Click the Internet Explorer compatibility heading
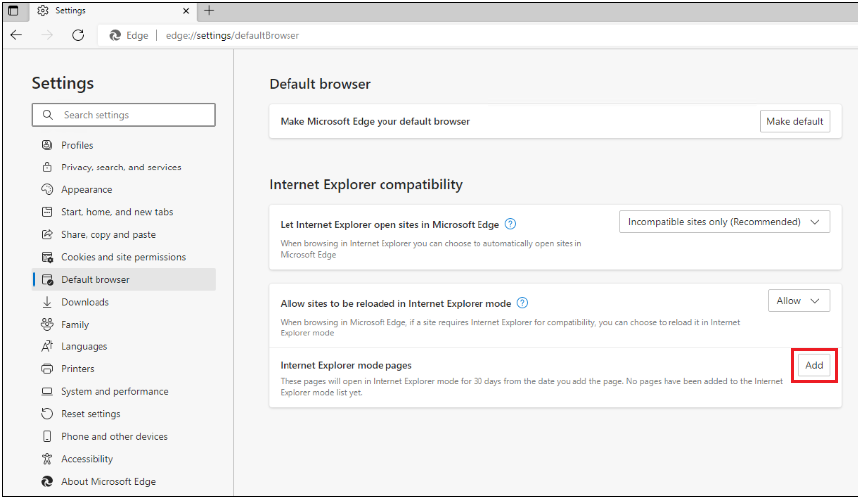Viewport: 858px width, 497px height. point(366,184)
